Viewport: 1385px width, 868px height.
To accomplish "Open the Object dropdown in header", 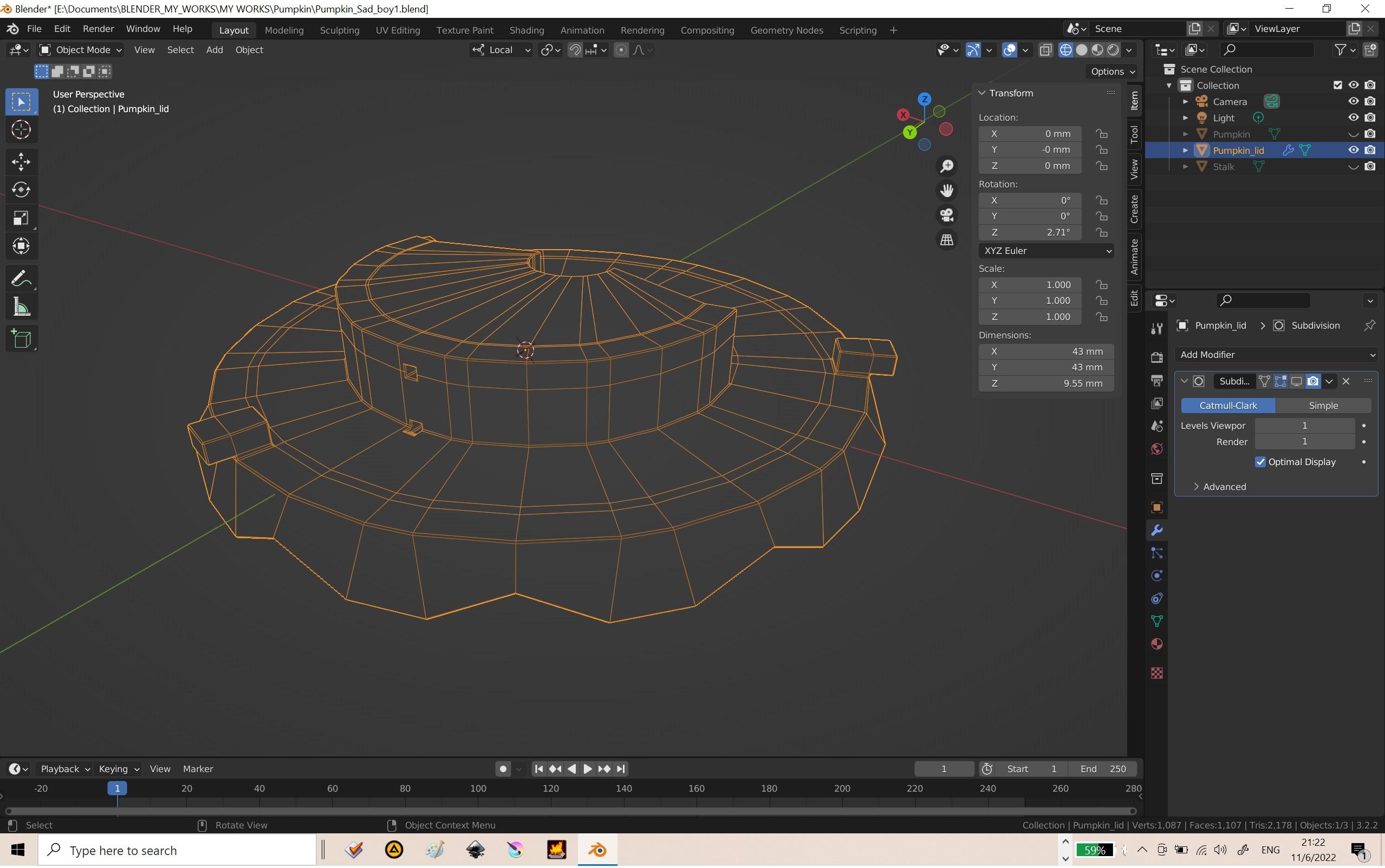I will point(249,50).
